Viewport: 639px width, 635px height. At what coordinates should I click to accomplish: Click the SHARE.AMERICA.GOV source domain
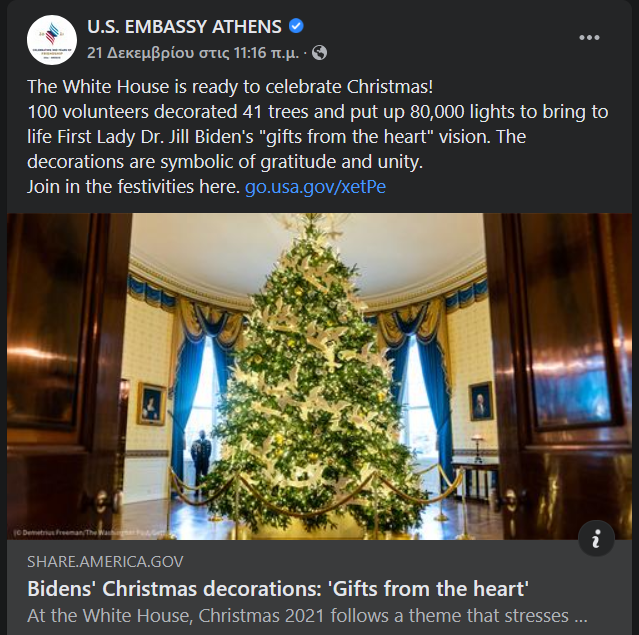pyautogui.click(x=105, y=562)
